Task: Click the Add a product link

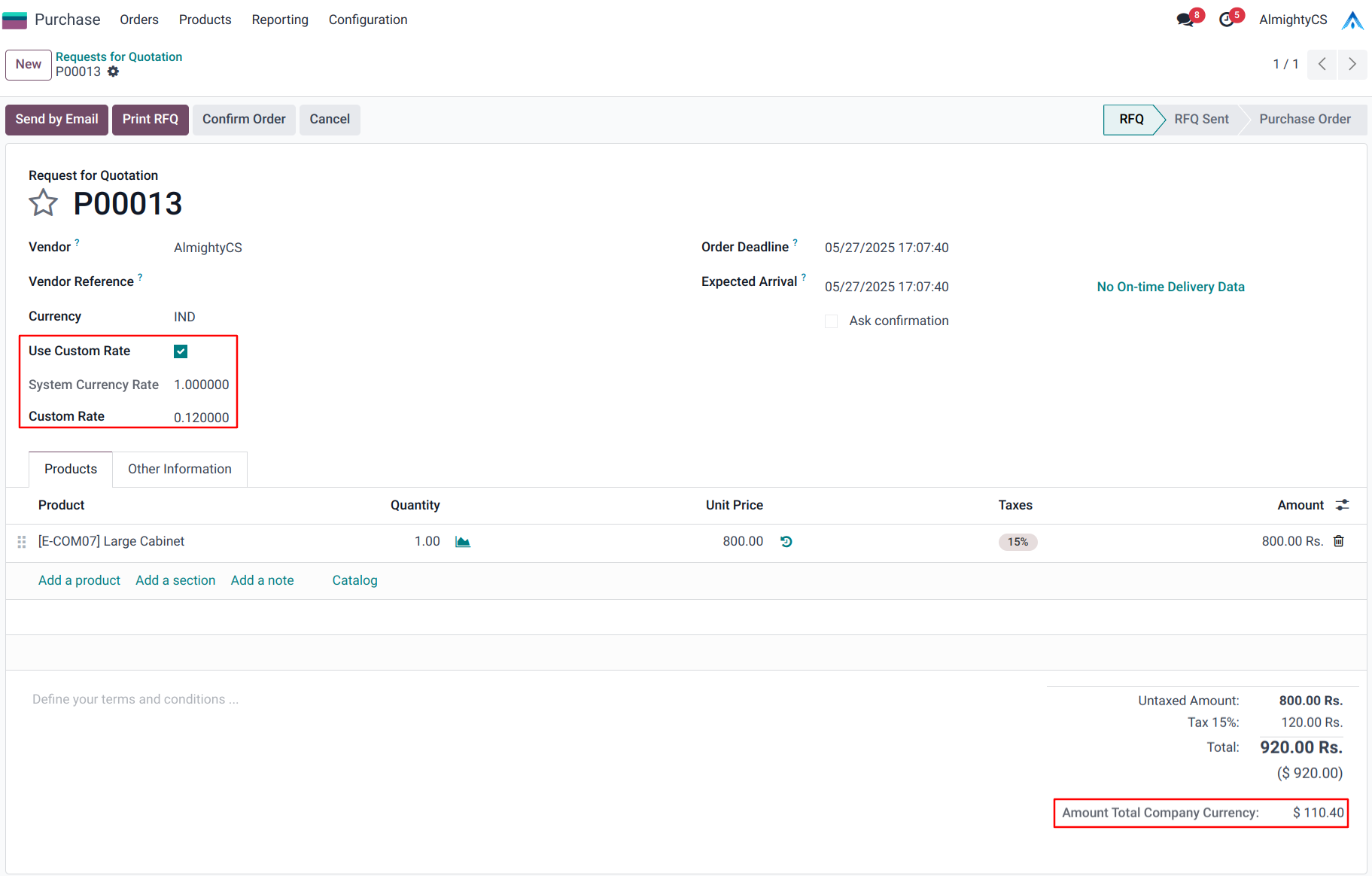Action: point(79,580)
